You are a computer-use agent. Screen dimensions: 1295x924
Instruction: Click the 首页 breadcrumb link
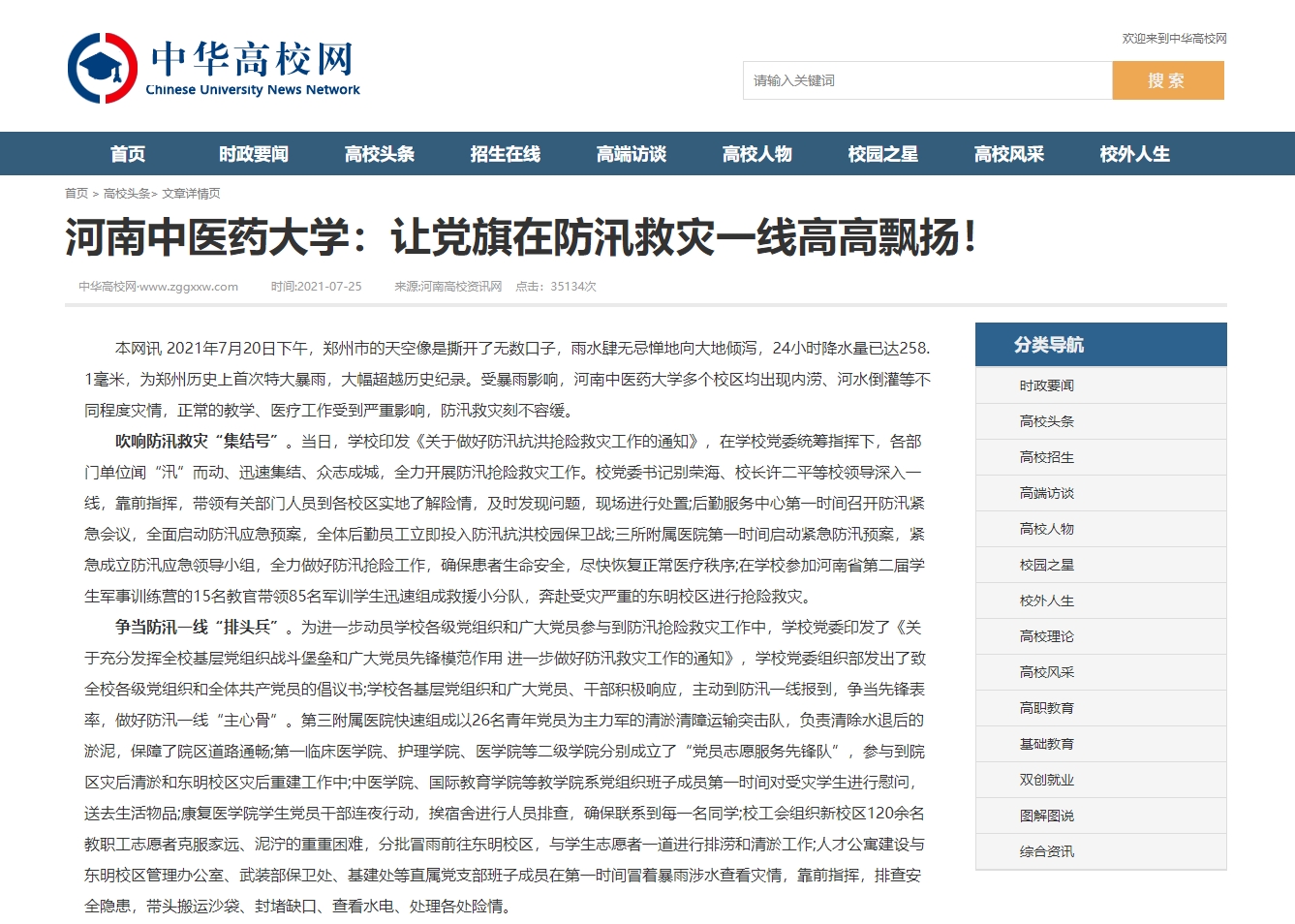[77, 194]
